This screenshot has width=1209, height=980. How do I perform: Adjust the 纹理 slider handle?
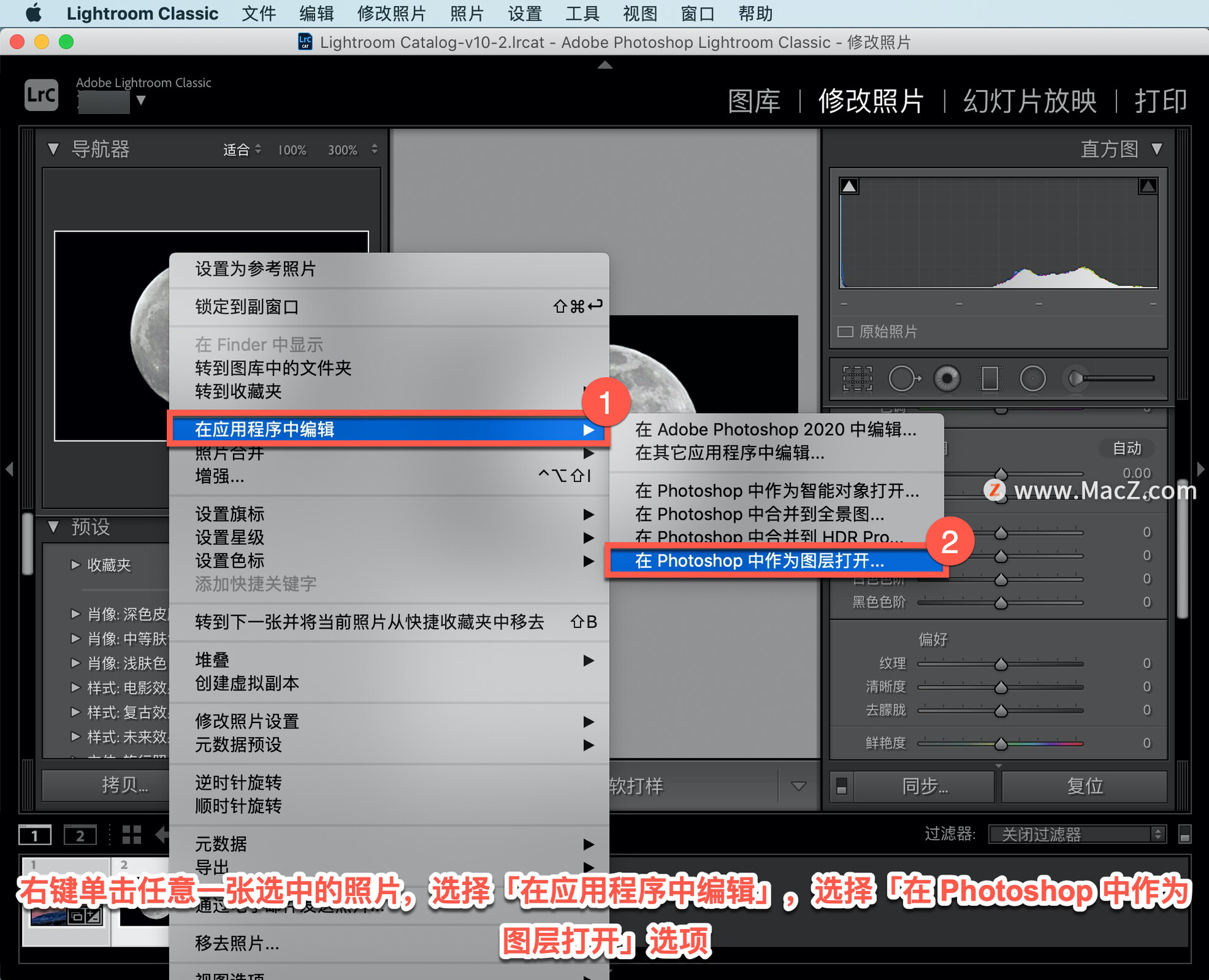coord(1001,664)
